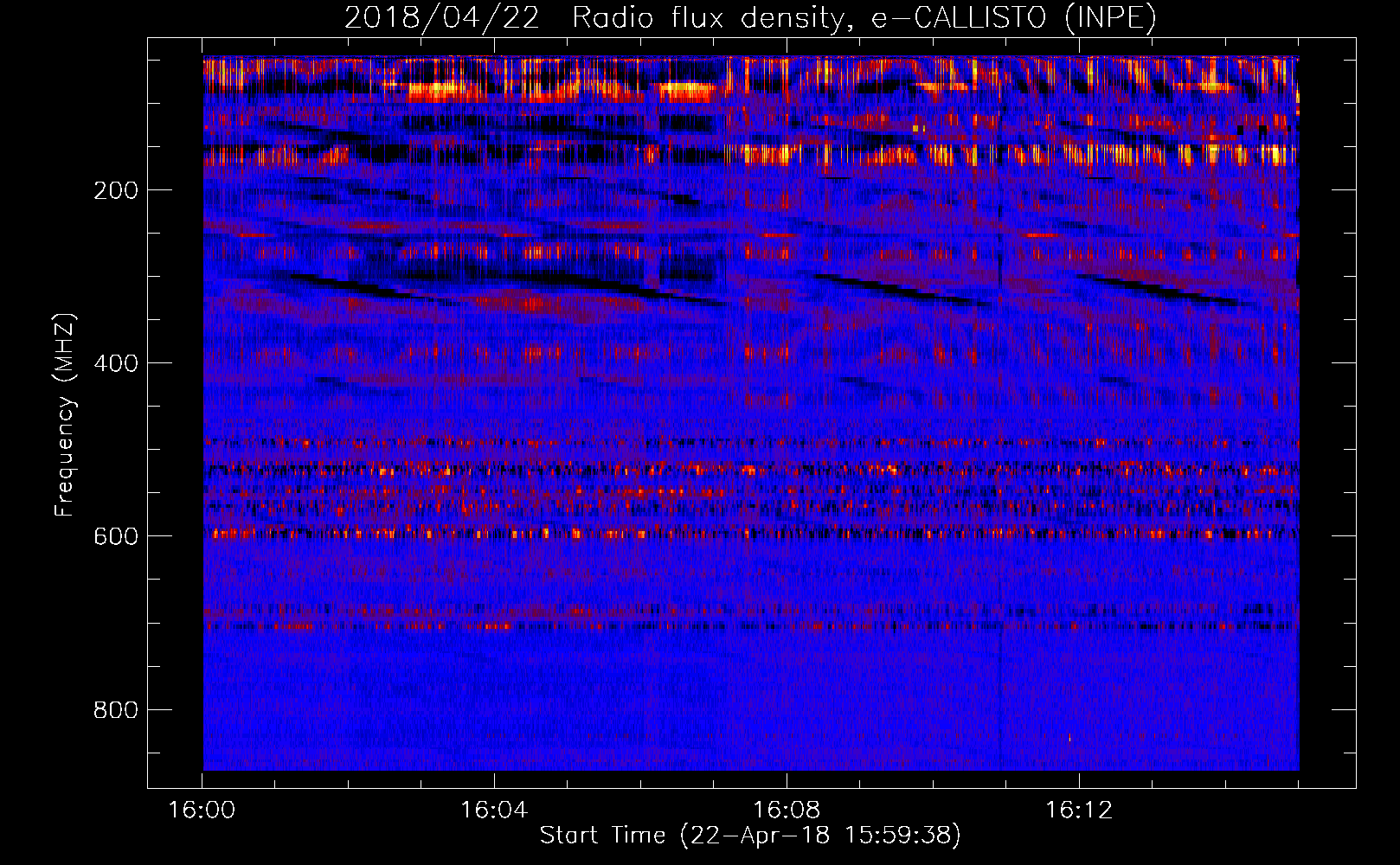Click the '16:12' time tick label
1400x865 pixels.
coord(1079,811)
